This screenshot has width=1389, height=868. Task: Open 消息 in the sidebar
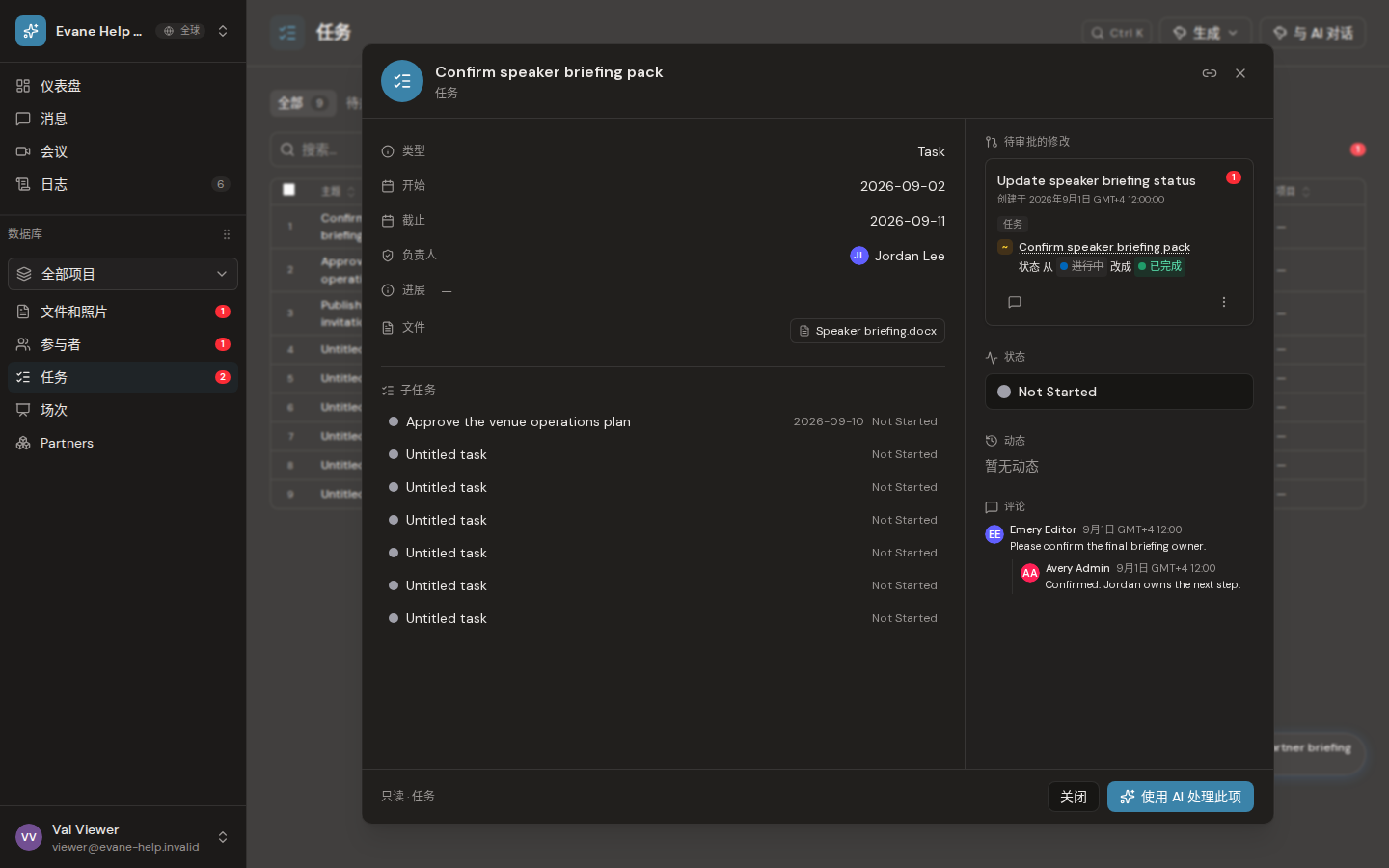pyautogui.click(x=123, y=119)
